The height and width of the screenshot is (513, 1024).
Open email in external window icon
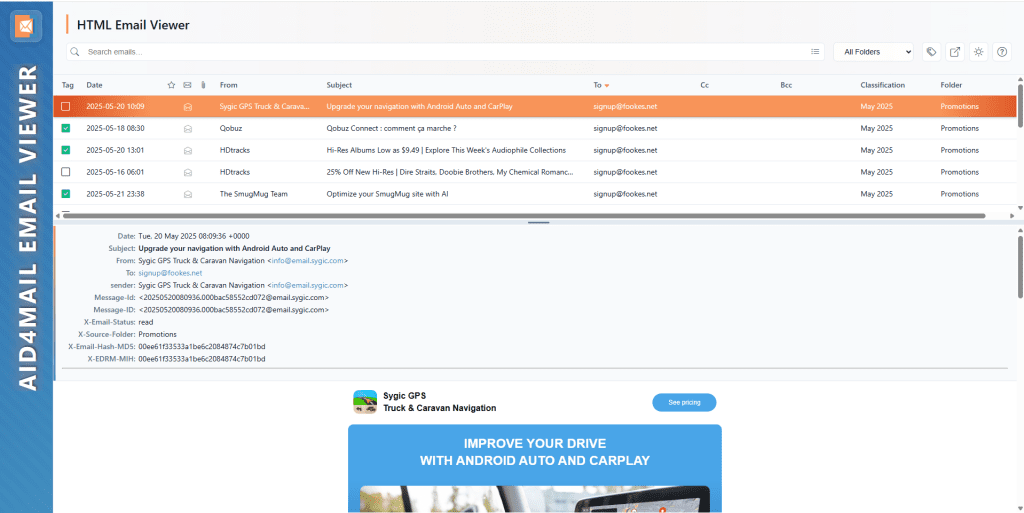(x=955, y=52)
